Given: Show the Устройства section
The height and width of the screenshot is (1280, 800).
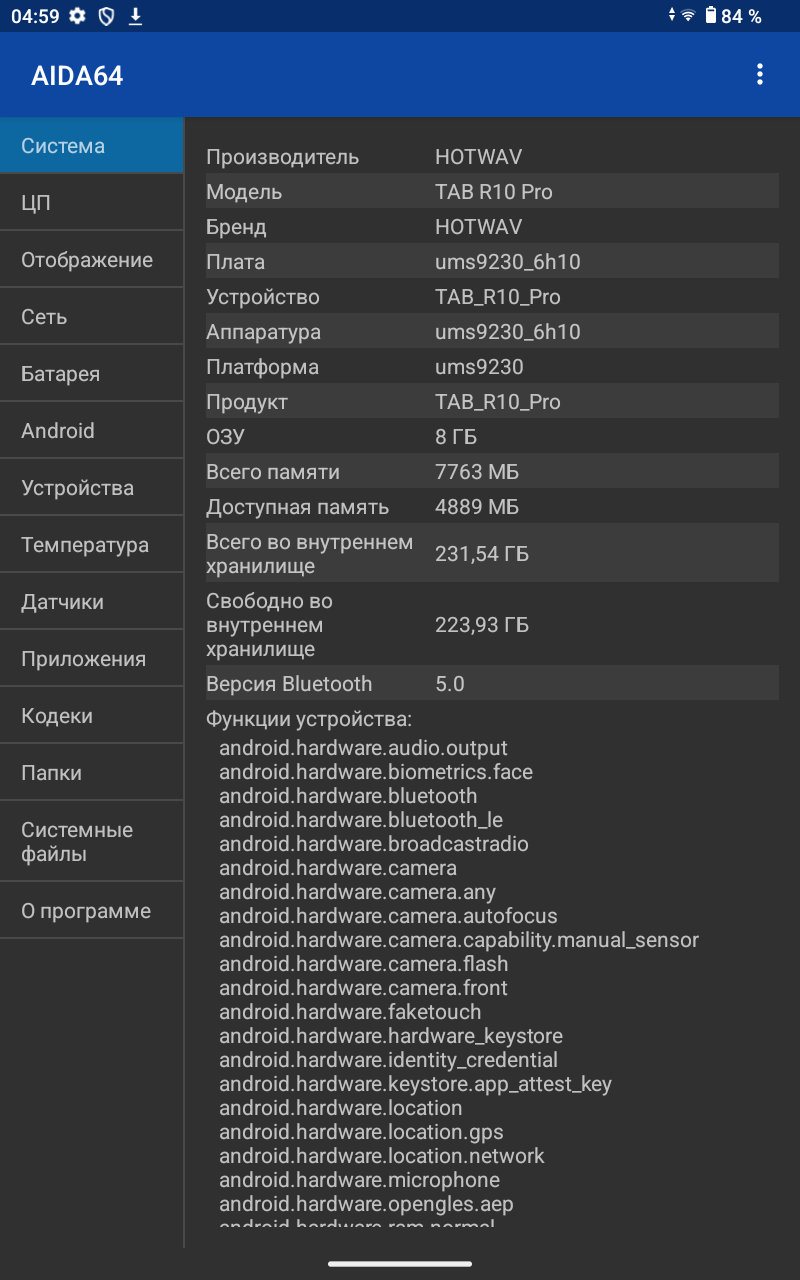Looking at the screenshot, I should click(x=91, y=488).
